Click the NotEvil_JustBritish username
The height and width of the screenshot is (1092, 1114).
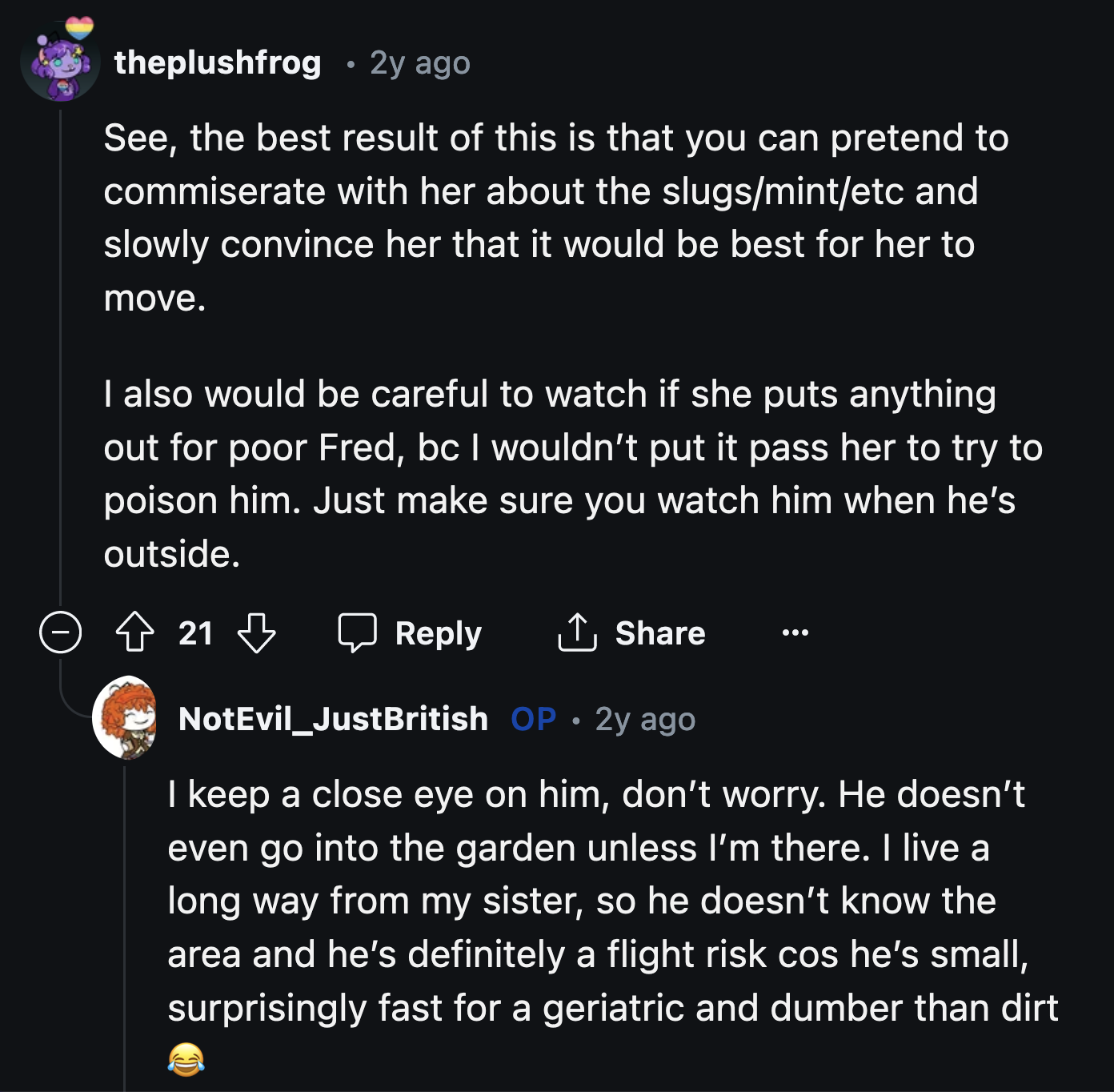point(332,719)
